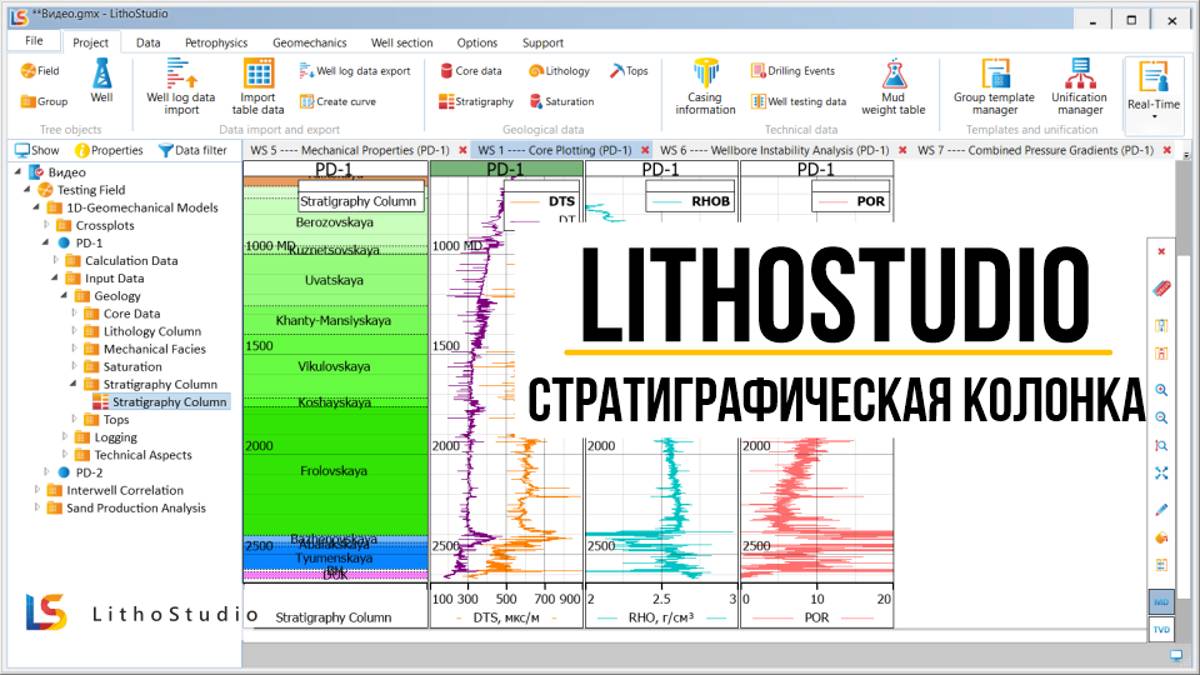This screenshot has width=1200, height=675.
Task: Expand the Logging folder
Action: (x=65, y=437)
